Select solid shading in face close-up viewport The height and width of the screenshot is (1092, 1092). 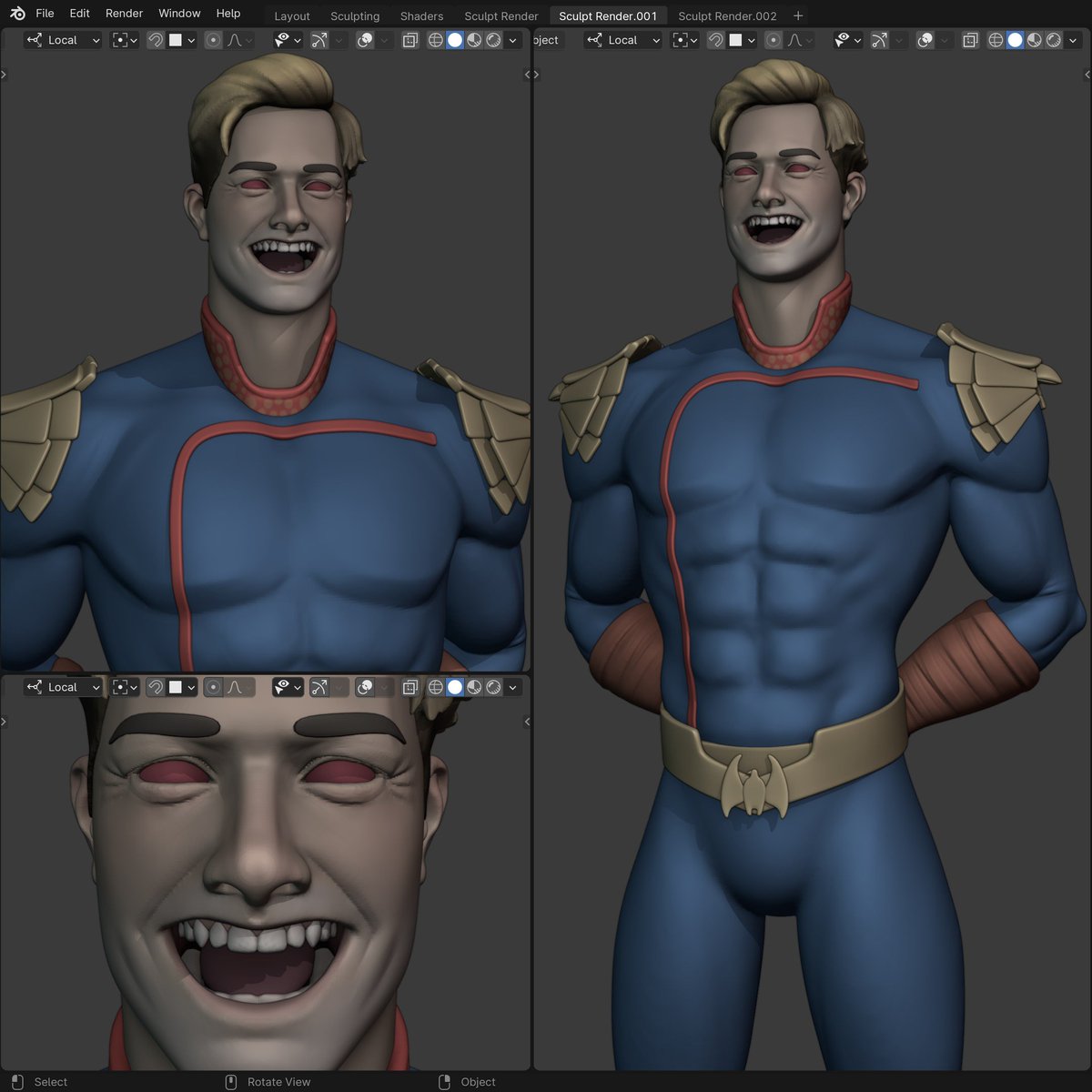point(455,687)
